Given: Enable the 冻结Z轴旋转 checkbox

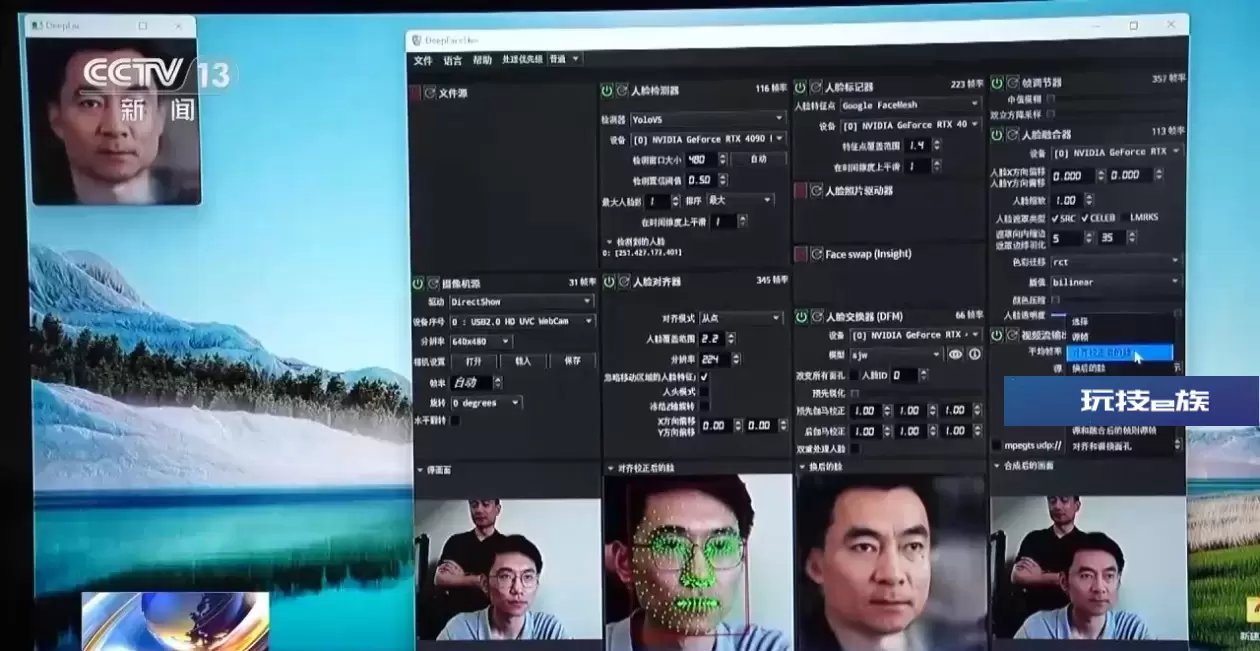Looking at the screenshot, I should point(704,407).
